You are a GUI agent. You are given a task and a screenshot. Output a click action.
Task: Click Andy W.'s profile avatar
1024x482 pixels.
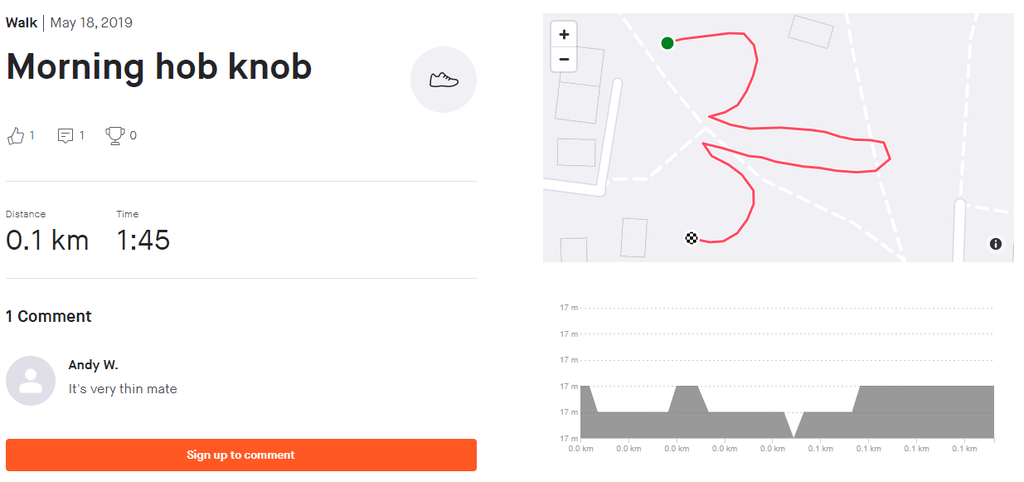tap(31, 380)
